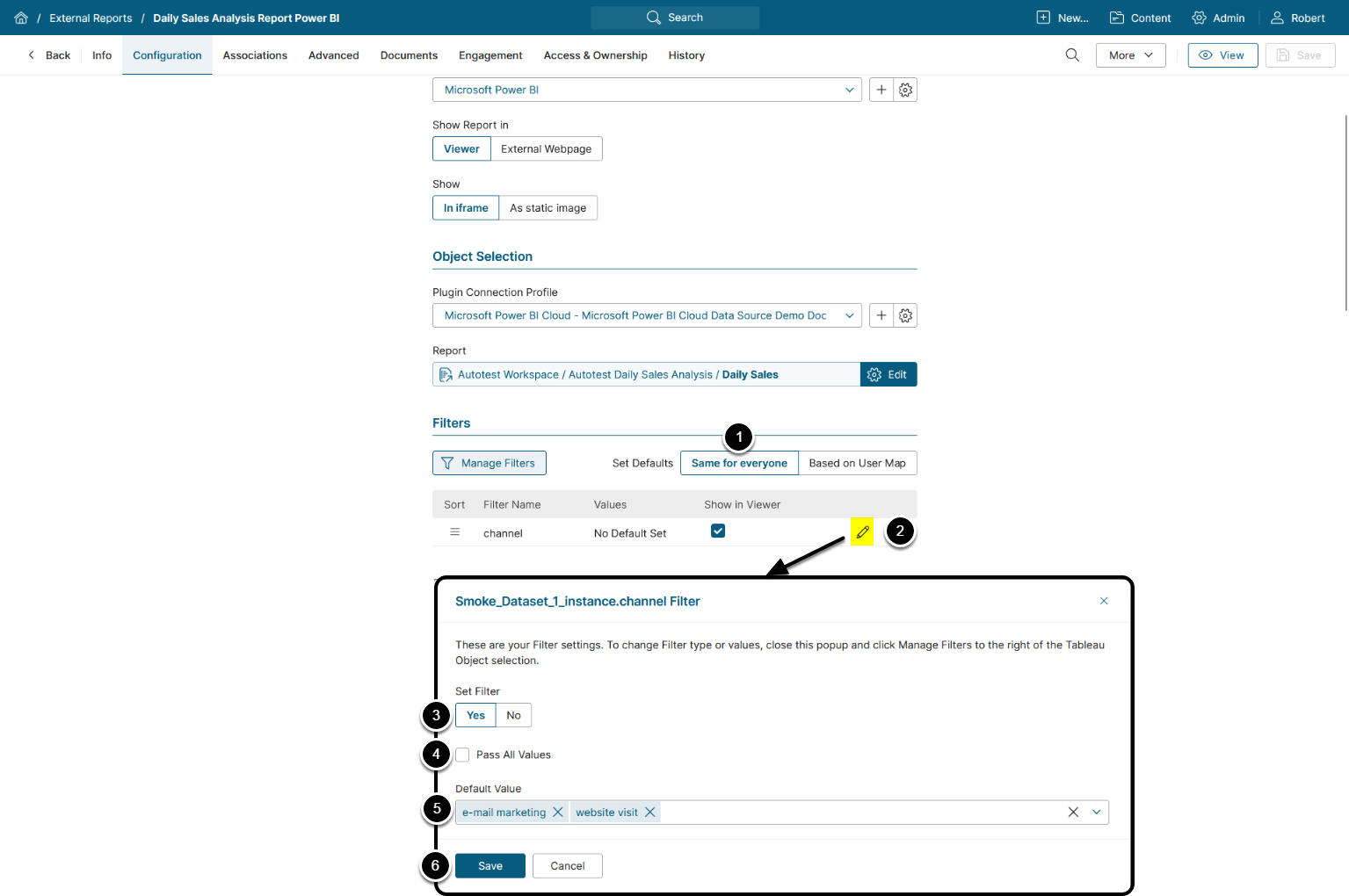Viewport: 1349px width, 896px height.
Task: Add a new plugin next to Microsoft Power BI
Action: (x=881, y=90)
